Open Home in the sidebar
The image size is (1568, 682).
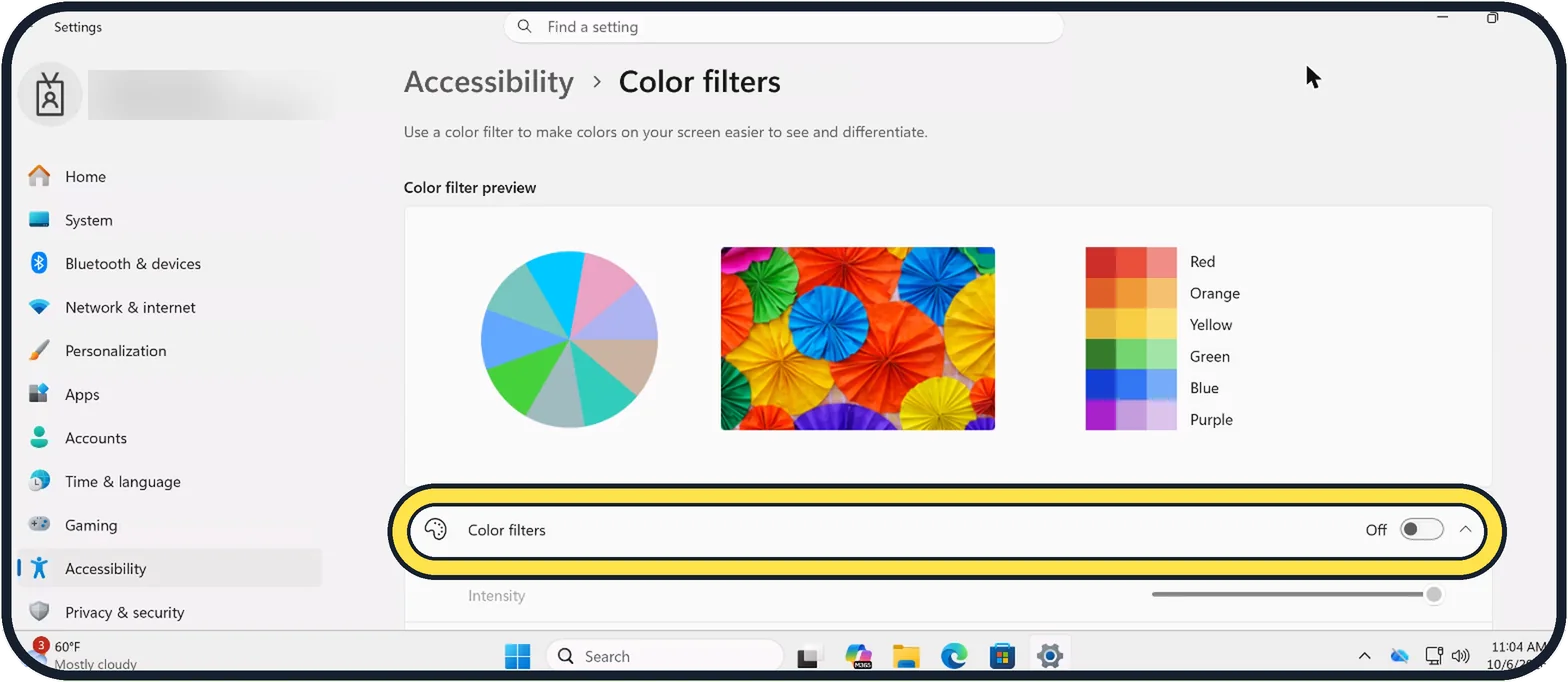(x=170, y=177)
